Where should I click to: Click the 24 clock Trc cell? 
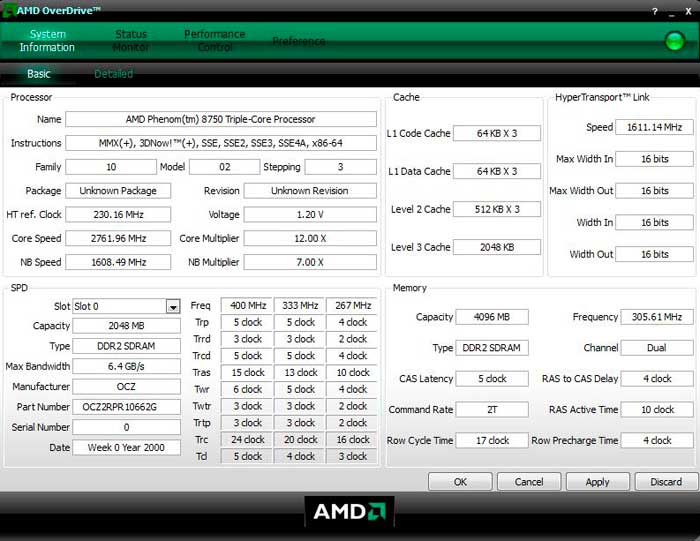pos(247,440)
